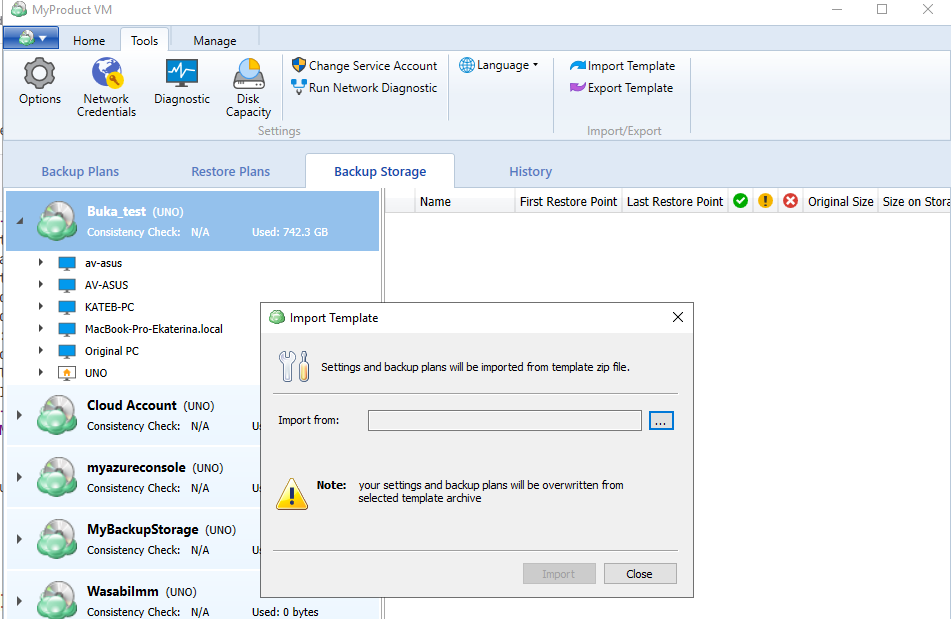Open the Restore Plans tab
The image size is (951, 619).
pos(230,171)
